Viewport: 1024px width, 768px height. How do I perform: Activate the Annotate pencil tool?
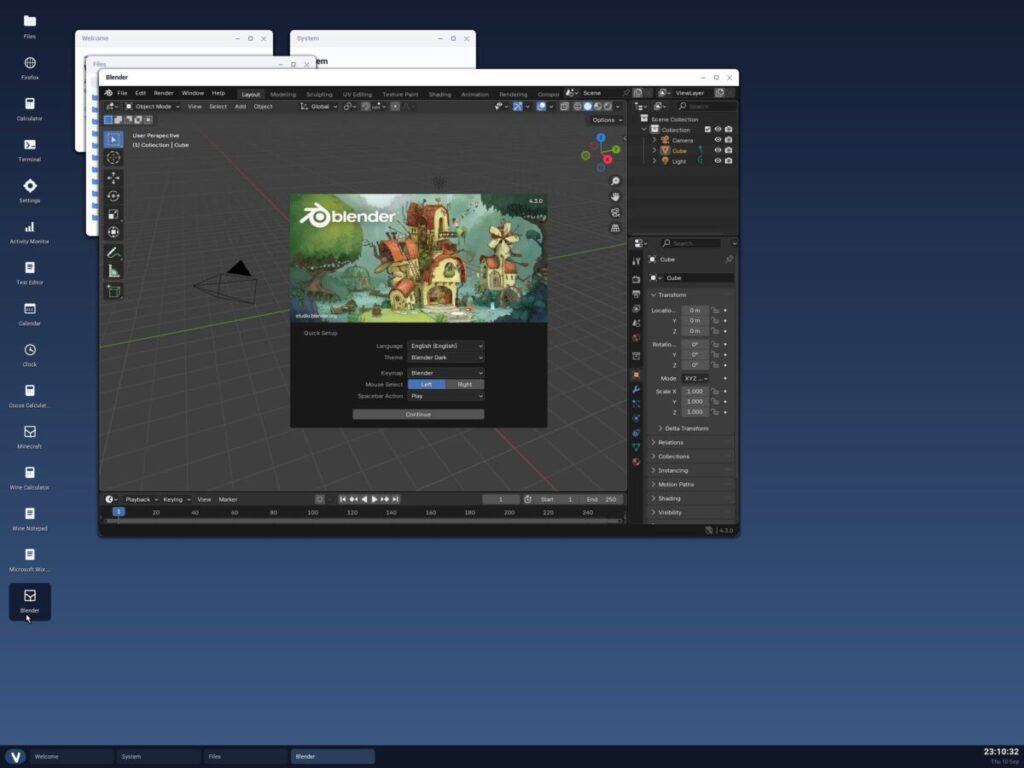point(113,253)
